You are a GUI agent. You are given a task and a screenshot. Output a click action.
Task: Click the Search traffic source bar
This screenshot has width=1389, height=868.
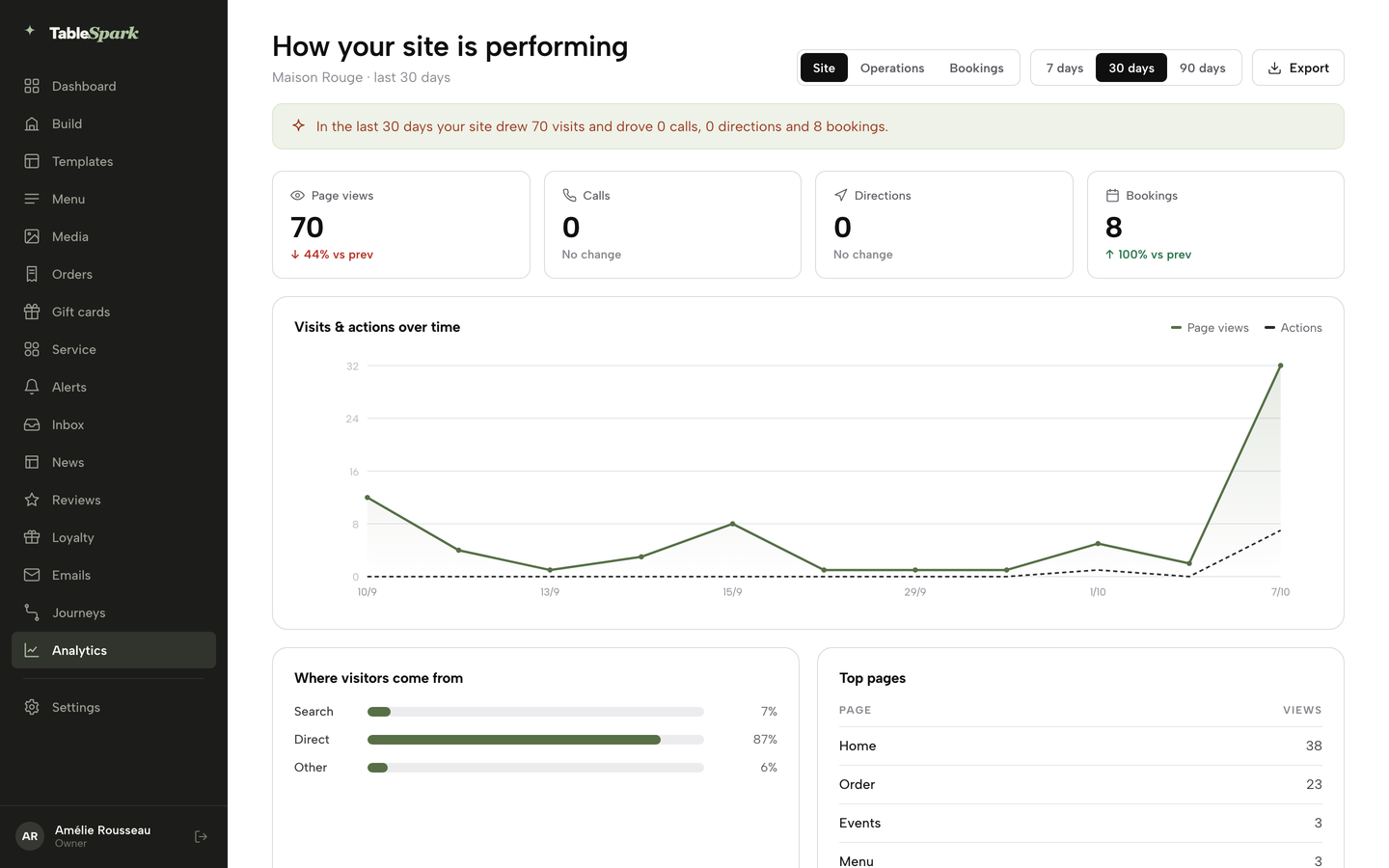(535, 712)
